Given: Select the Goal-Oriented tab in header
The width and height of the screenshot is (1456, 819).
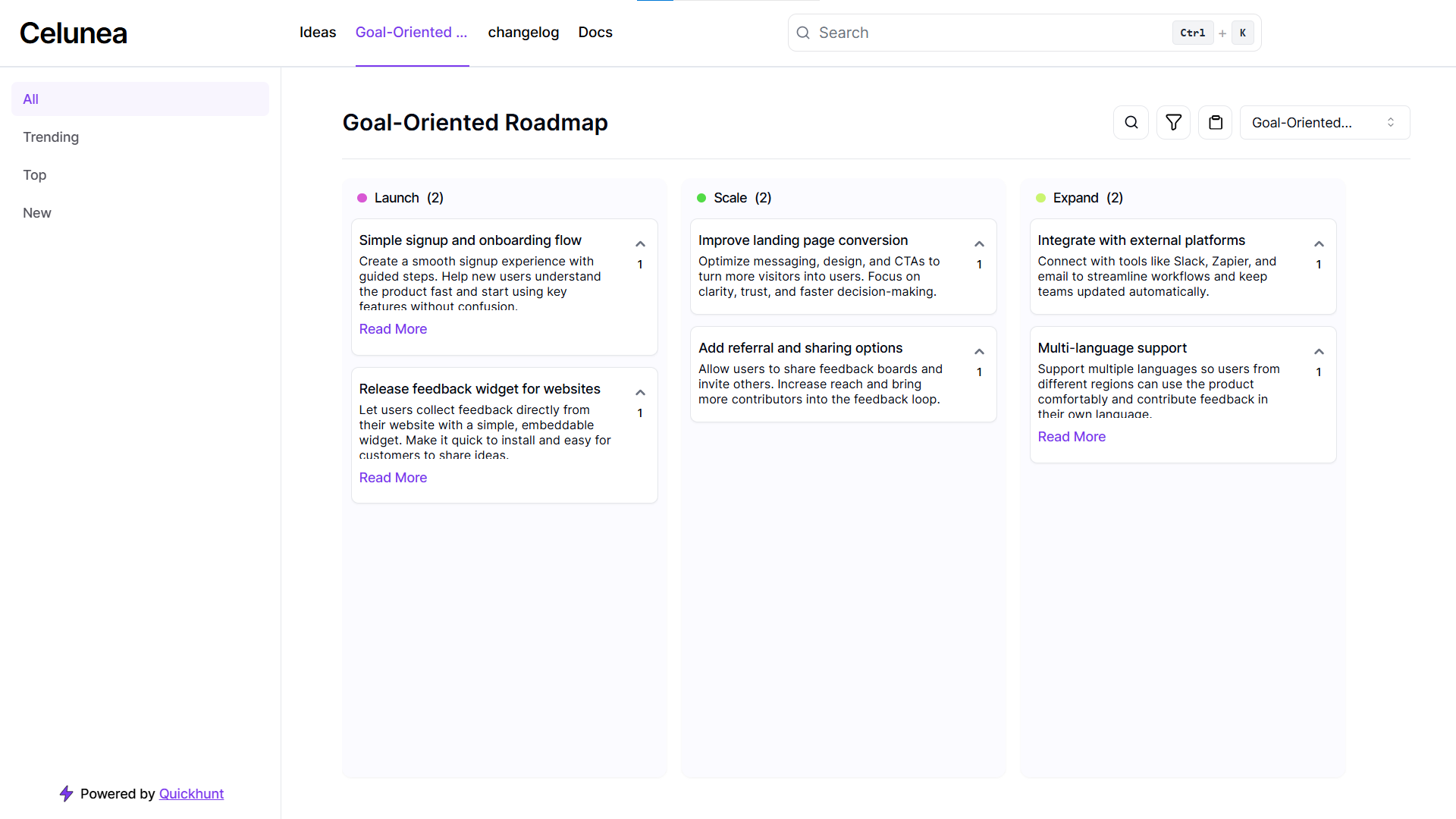Looking at the screenshot, I should pyautogui.click(x=412, y=33).
